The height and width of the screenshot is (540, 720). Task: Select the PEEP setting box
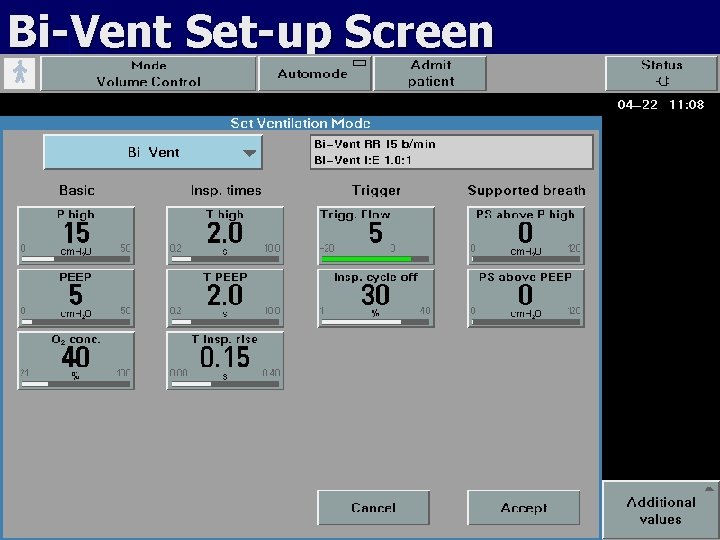[76, 298]
